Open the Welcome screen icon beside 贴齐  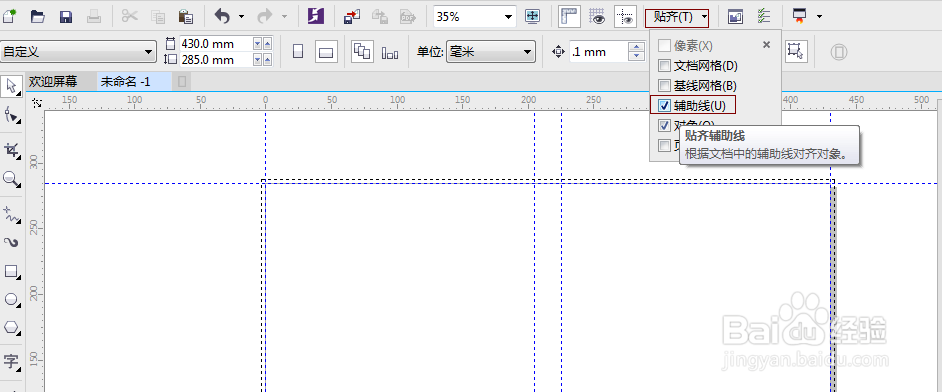[x=735, y=17]
